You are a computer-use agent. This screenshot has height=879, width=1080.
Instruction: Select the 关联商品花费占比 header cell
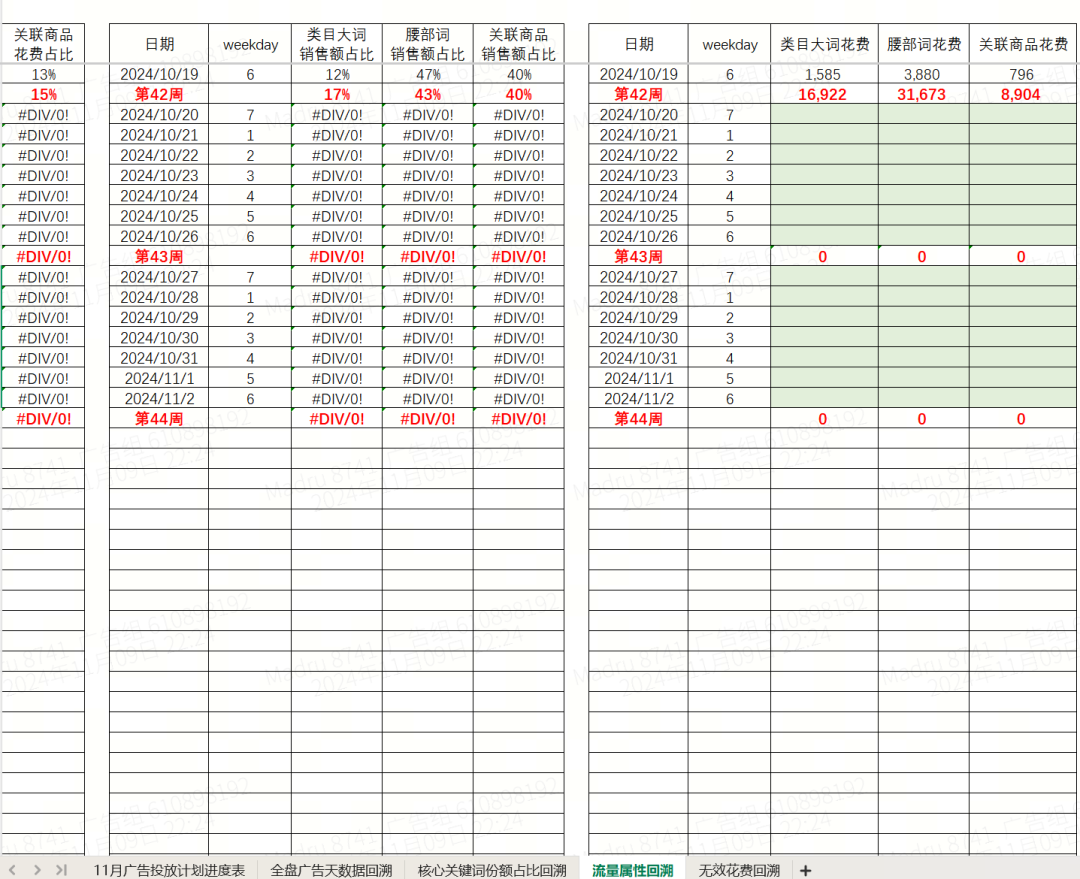[x=43, y=44]
